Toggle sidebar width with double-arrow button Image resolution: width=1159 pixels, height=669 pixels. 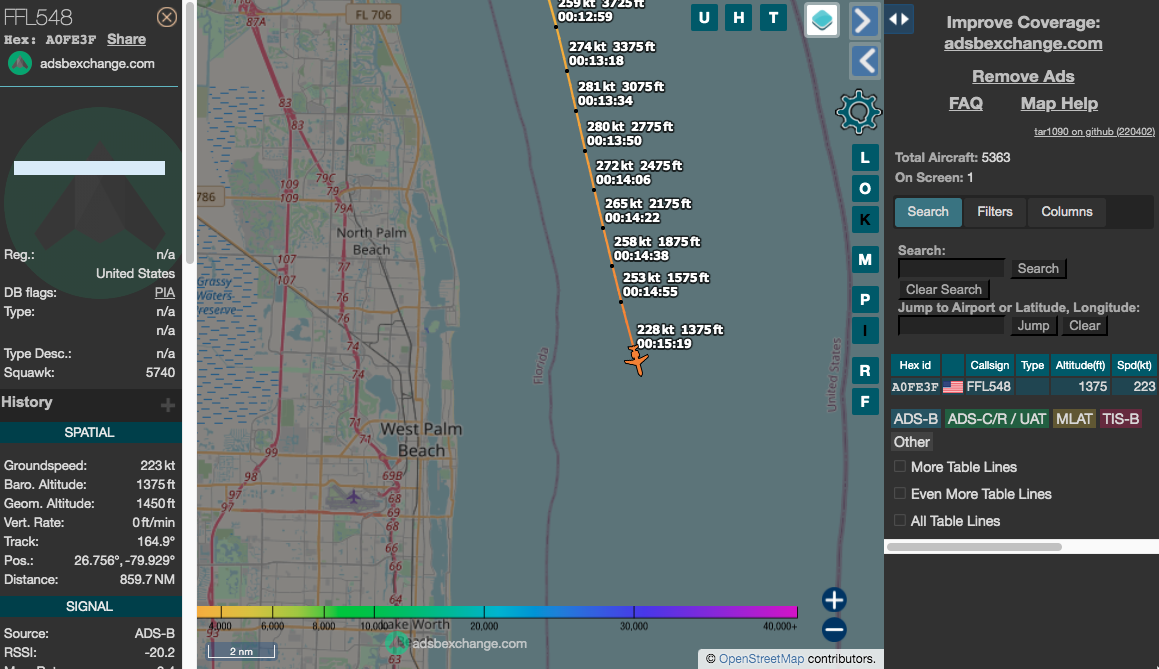pyautogui.click(x=899, y=18)
